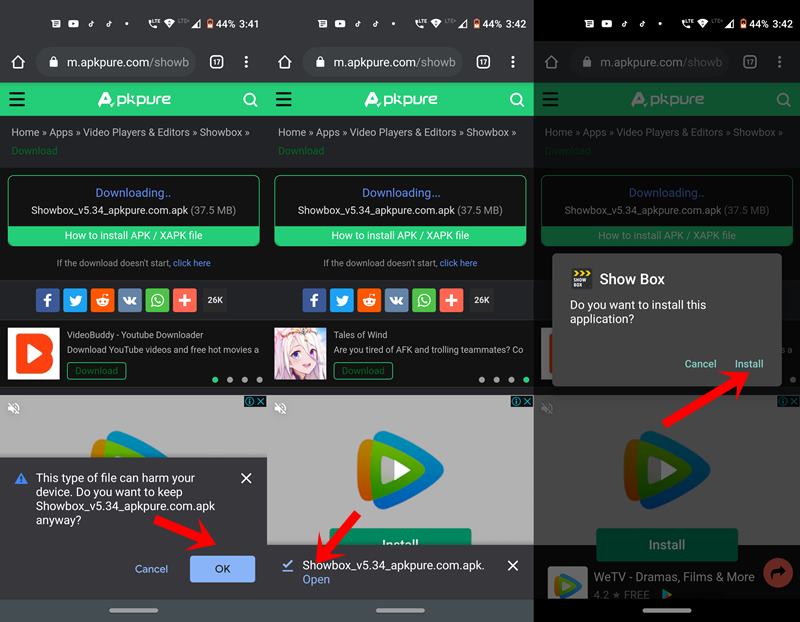The width and height of the screenshot is (800, 622).
Task: Tap the red share arrow in the third screen
Action: click(778, 573)
